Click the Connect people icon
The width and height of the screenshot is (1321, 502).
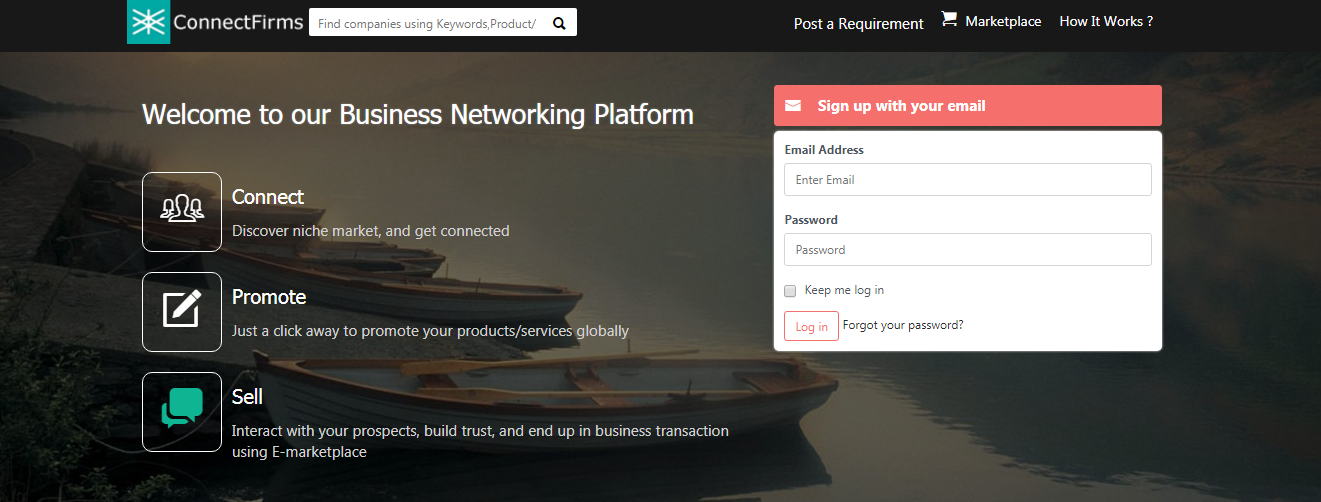click(x=182, y=211)
